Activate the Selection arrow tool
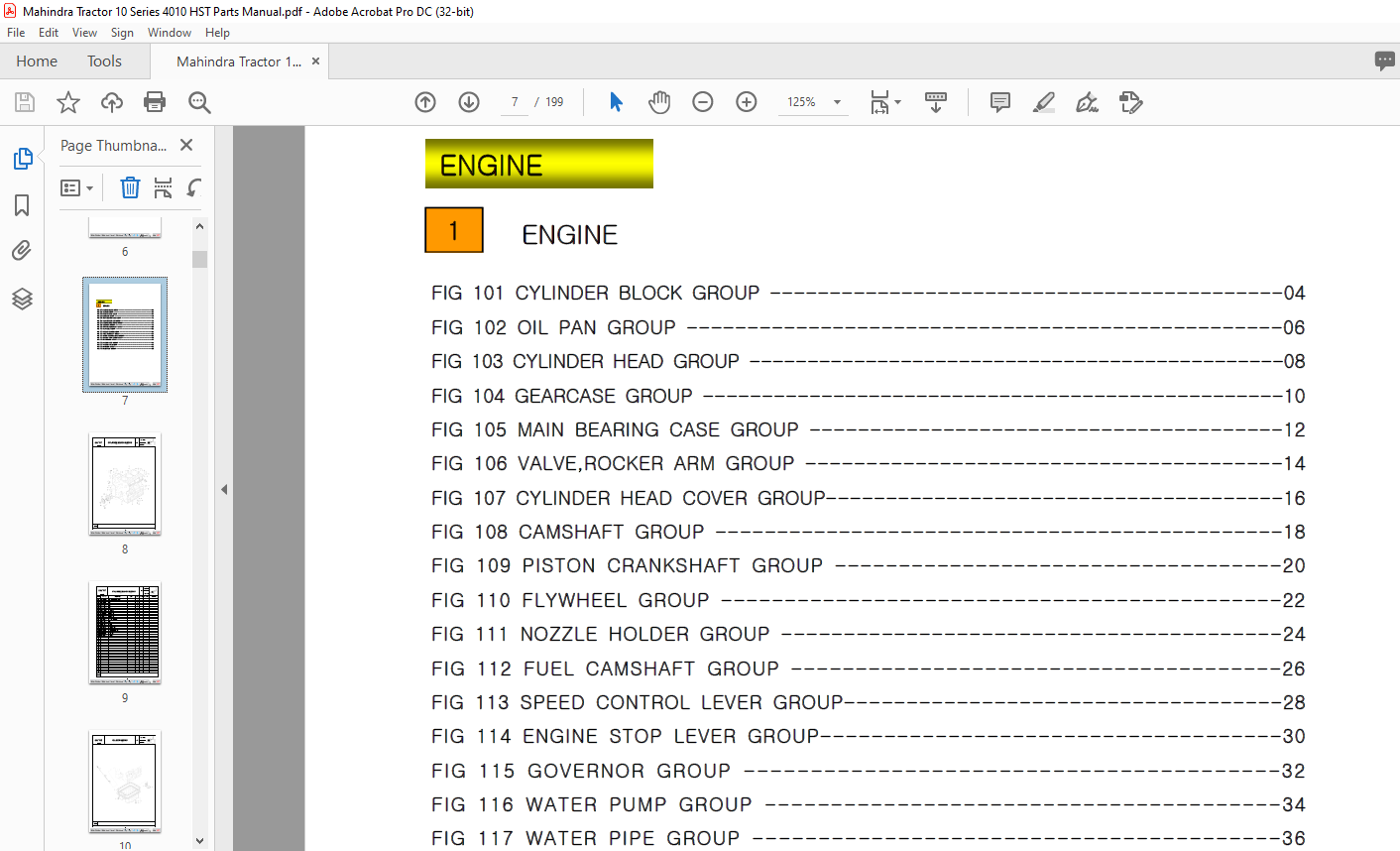1400x851 pixels. point(616,102)
